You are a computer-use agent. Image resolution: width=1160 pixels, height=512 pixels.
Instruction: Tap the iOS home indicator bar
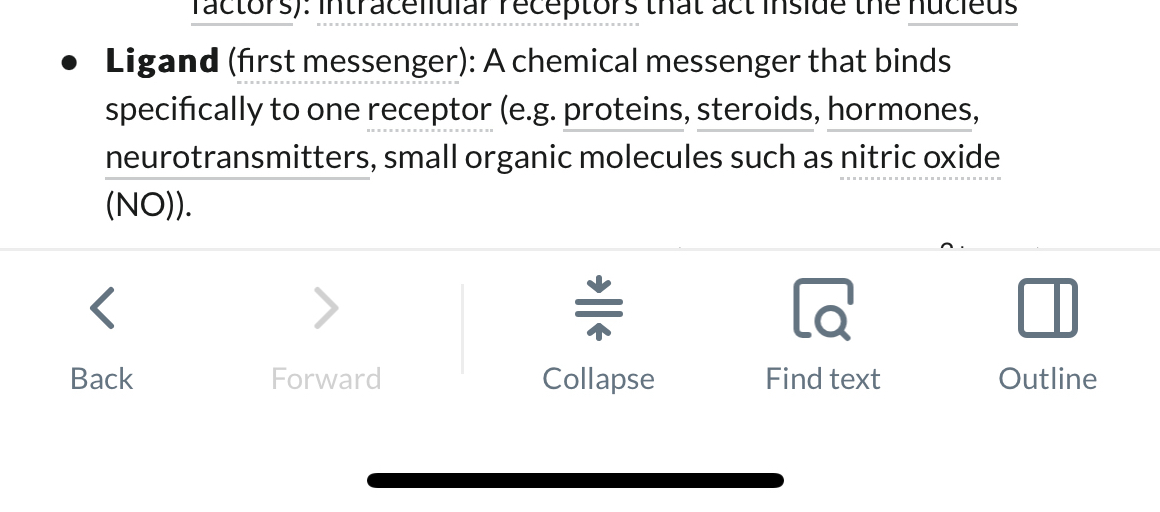[576, 481]
